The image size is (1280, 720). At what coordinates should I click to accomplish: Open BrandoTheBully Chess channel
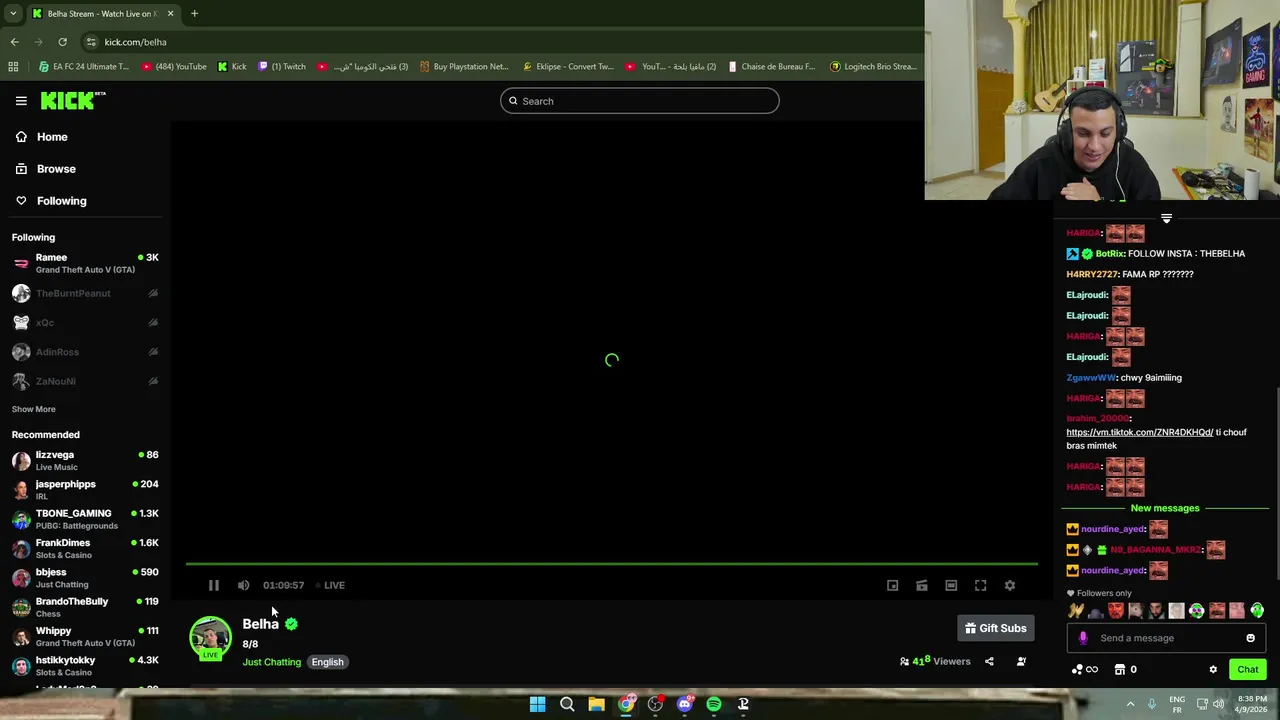[85, 607]
